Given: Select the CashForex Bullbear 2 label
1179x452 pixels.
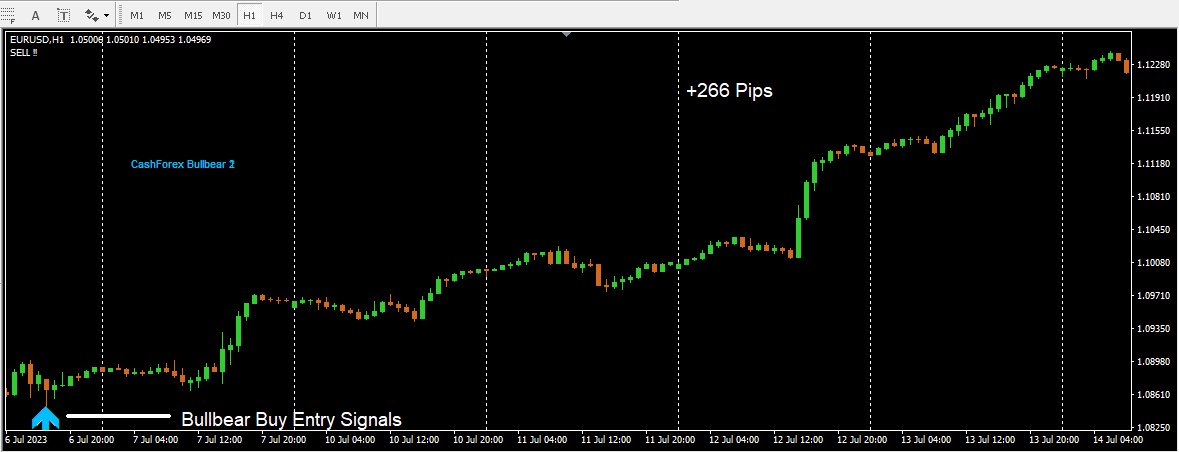Looking at the screenshot, I should tap(183, 164).
